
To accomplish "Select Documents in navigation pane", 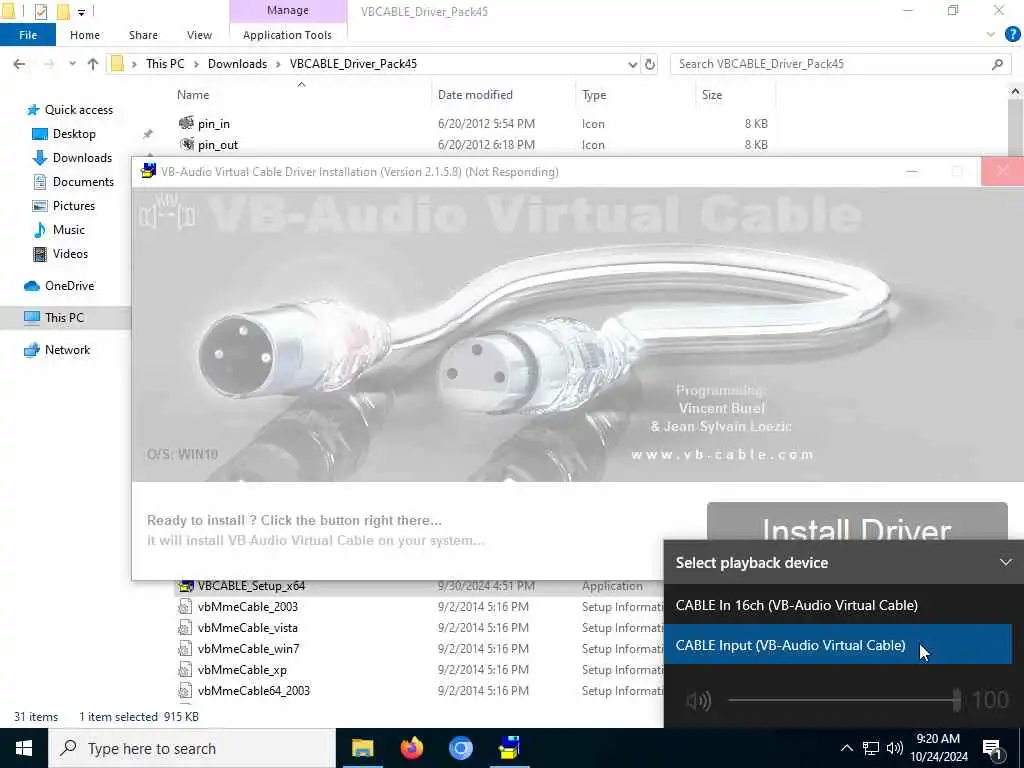I will pyautogui.click(x=83, y=182).
